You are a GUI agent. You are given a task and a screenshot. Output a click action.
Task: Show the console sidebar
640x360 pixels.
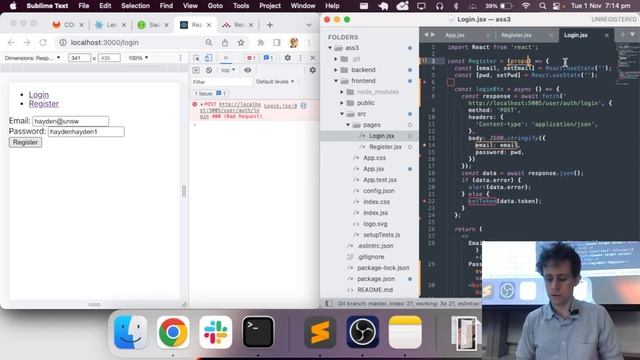[196, 70]
